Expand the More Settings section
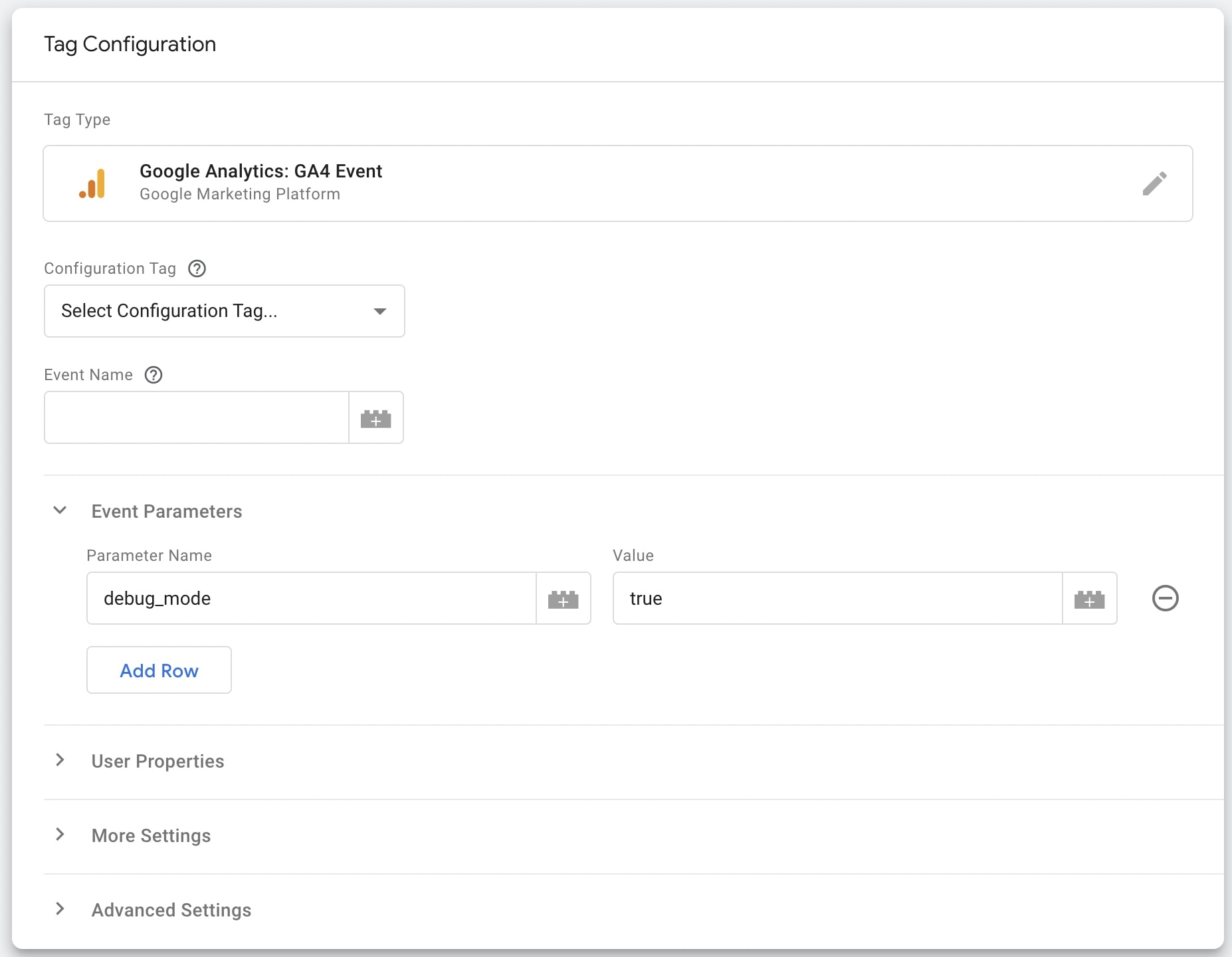The width and height of the screenshot is (1232, 957). [x=60, y=835]
